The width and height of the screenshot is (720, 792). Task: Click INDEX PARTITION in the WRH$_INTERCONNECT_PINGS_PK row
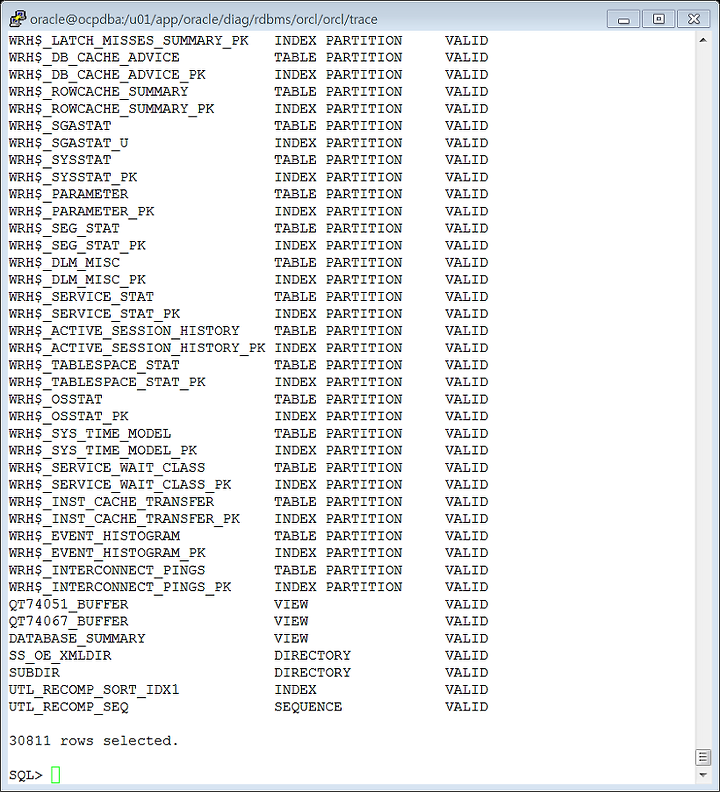point(339,587)
